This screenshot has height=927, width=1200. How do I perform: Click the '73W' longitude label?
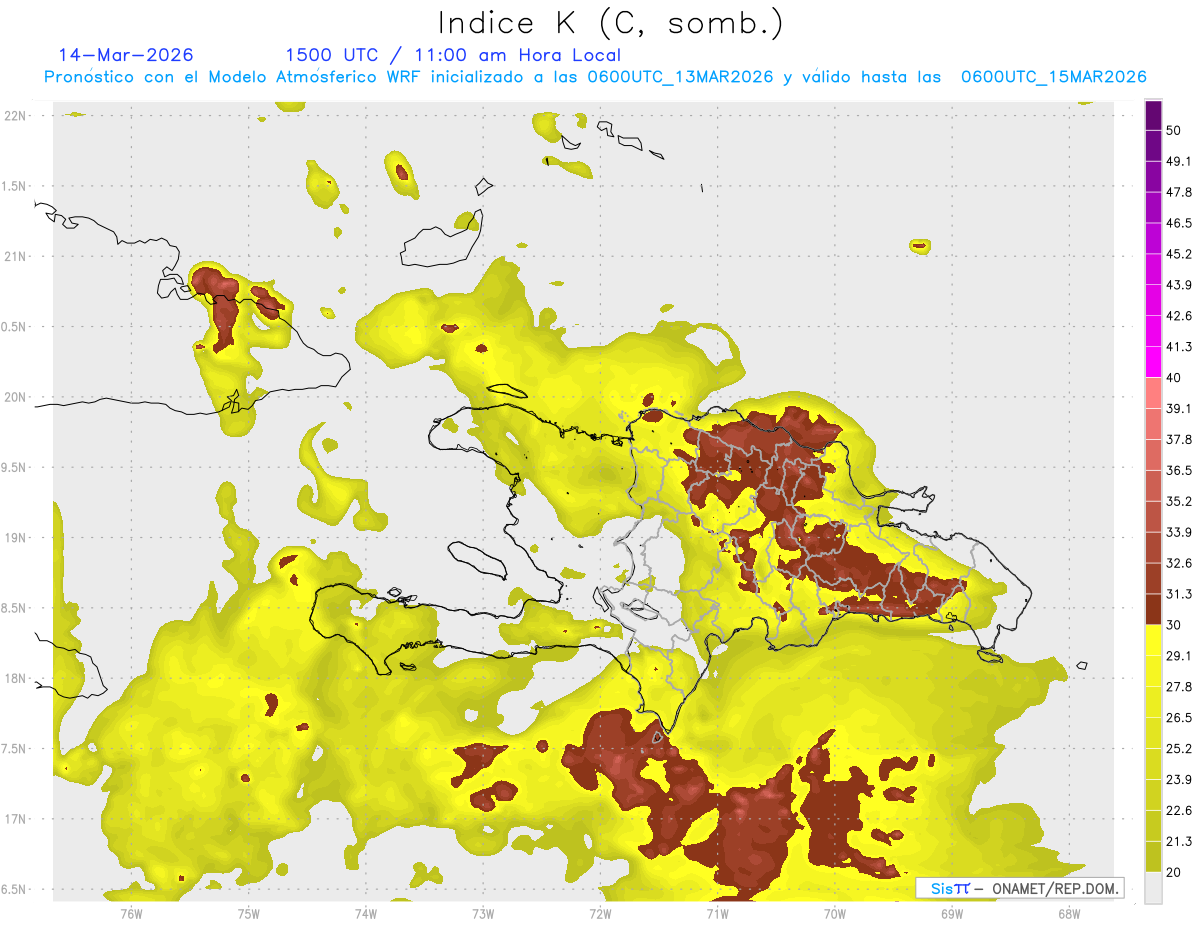click(483, 913)
